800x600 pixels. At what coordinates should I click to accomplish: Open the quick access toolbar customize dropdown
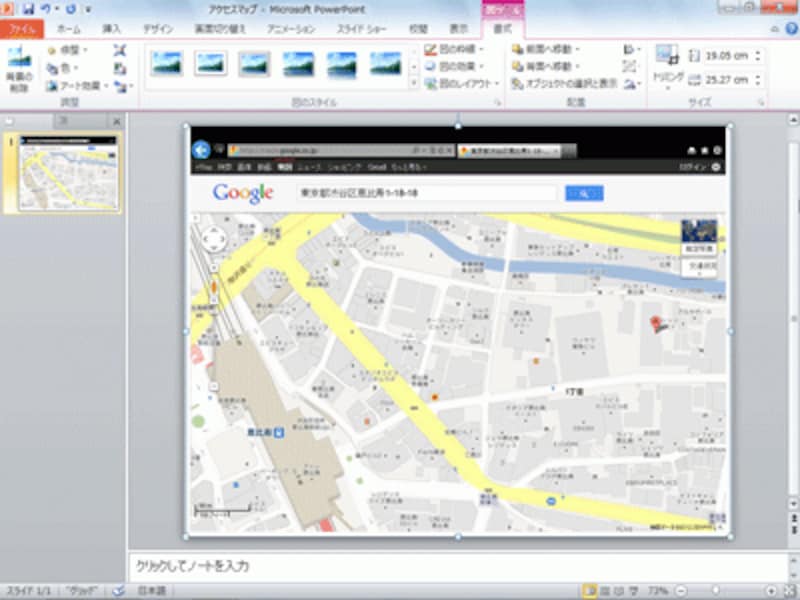[x=88, y=9]
